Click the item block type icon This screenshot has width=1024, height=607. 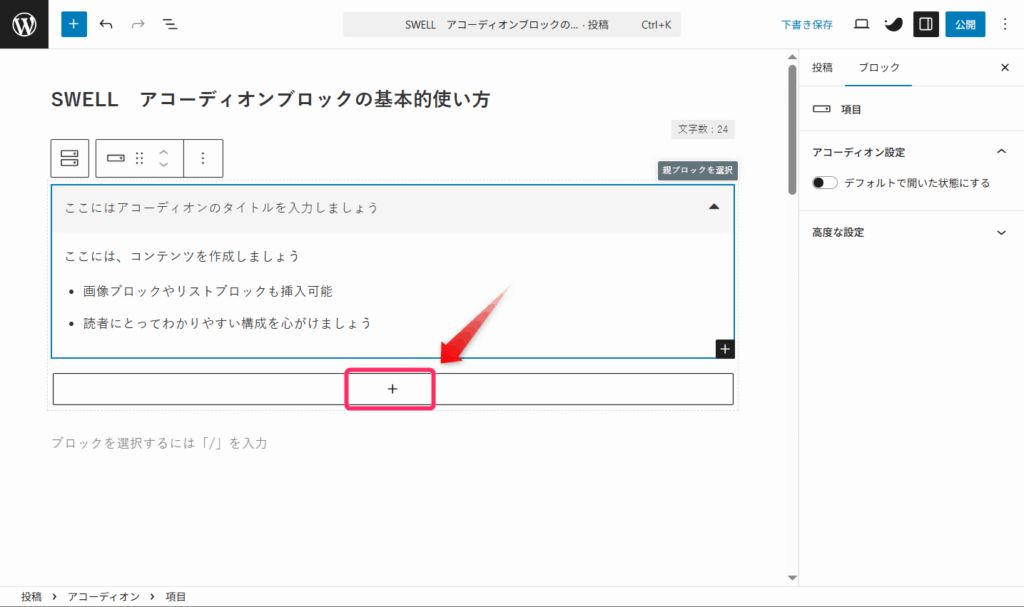tap(116, 158)
